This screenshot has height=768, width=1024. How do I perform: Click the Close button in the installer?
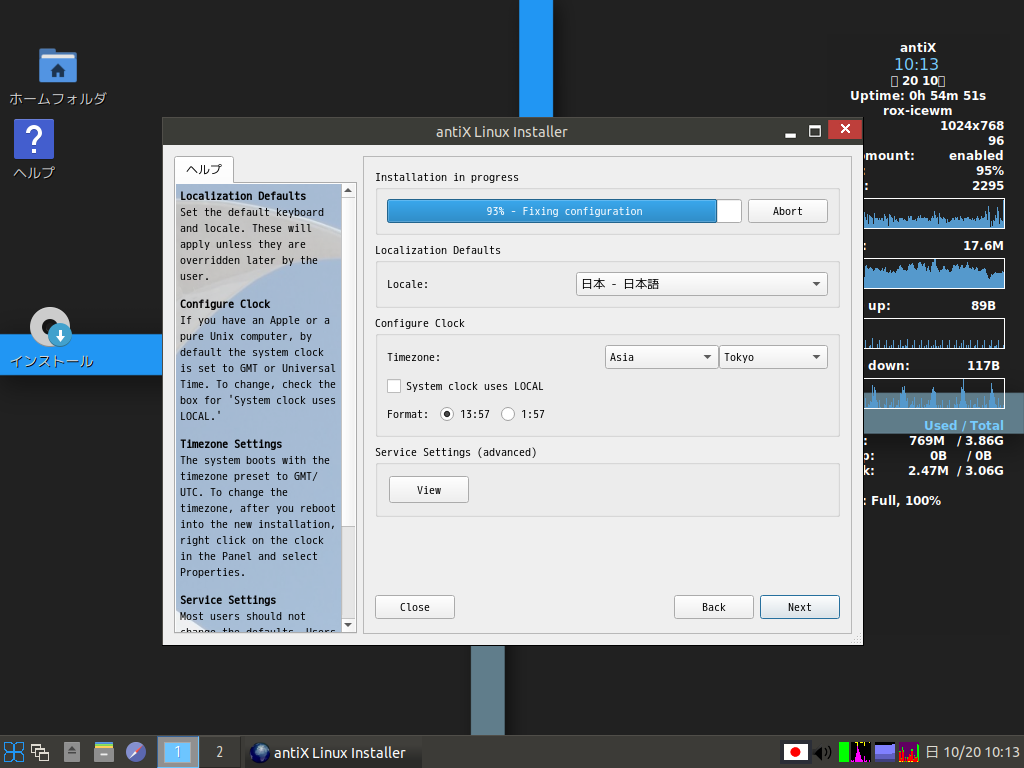415,607
